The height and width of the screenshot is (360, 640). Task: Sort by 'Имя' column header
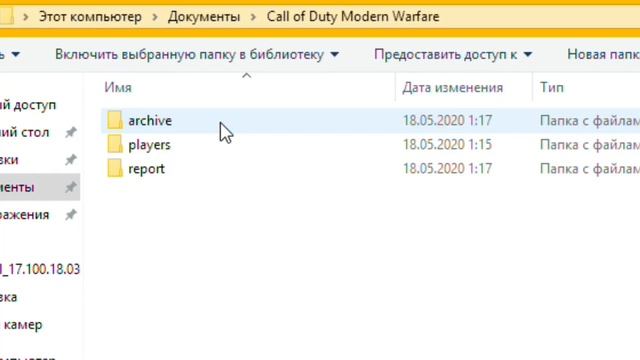(118, 87)
